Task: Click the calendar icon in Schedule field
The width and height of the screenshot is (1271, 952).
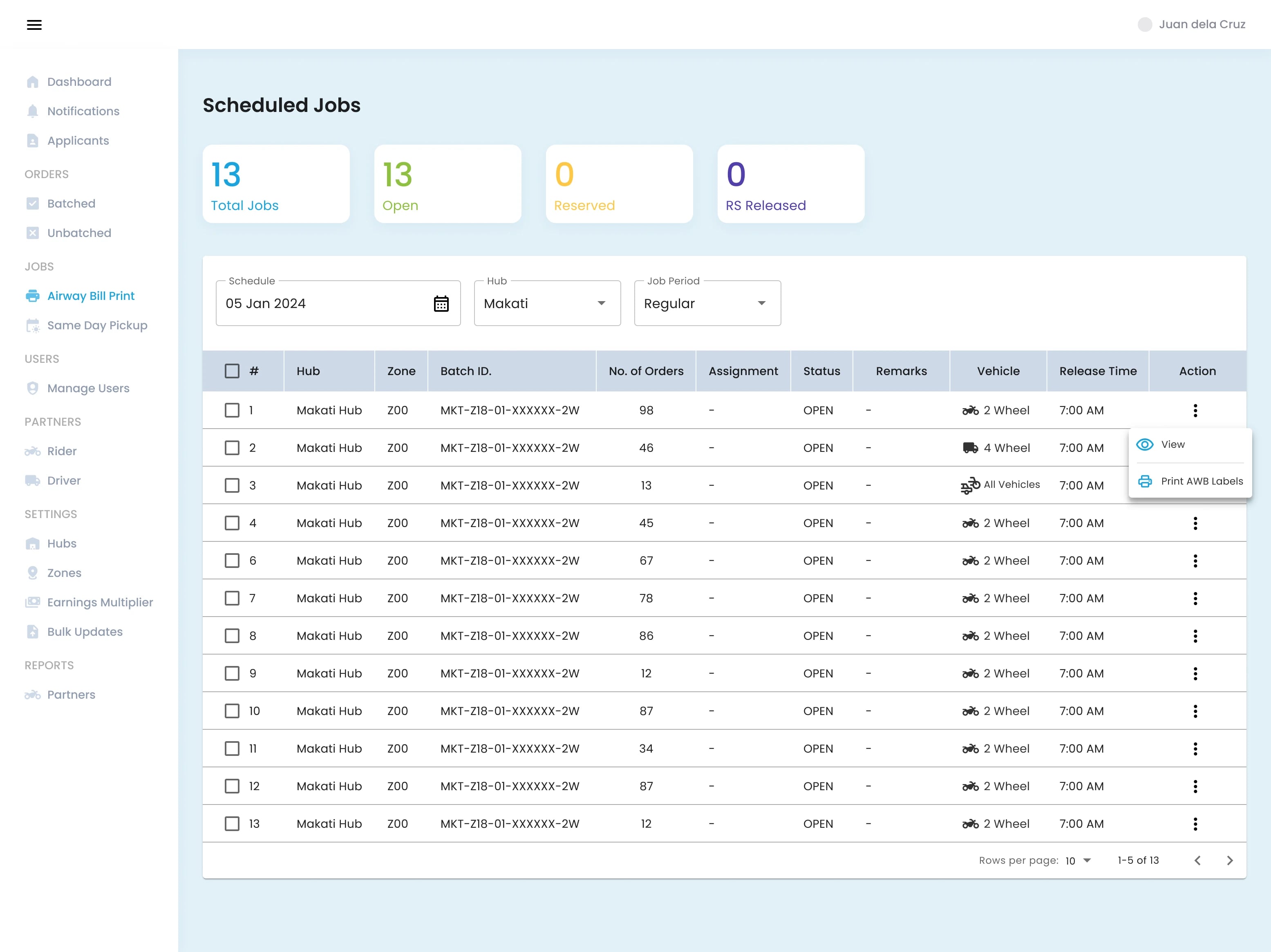Action: (x=441, y=303)
